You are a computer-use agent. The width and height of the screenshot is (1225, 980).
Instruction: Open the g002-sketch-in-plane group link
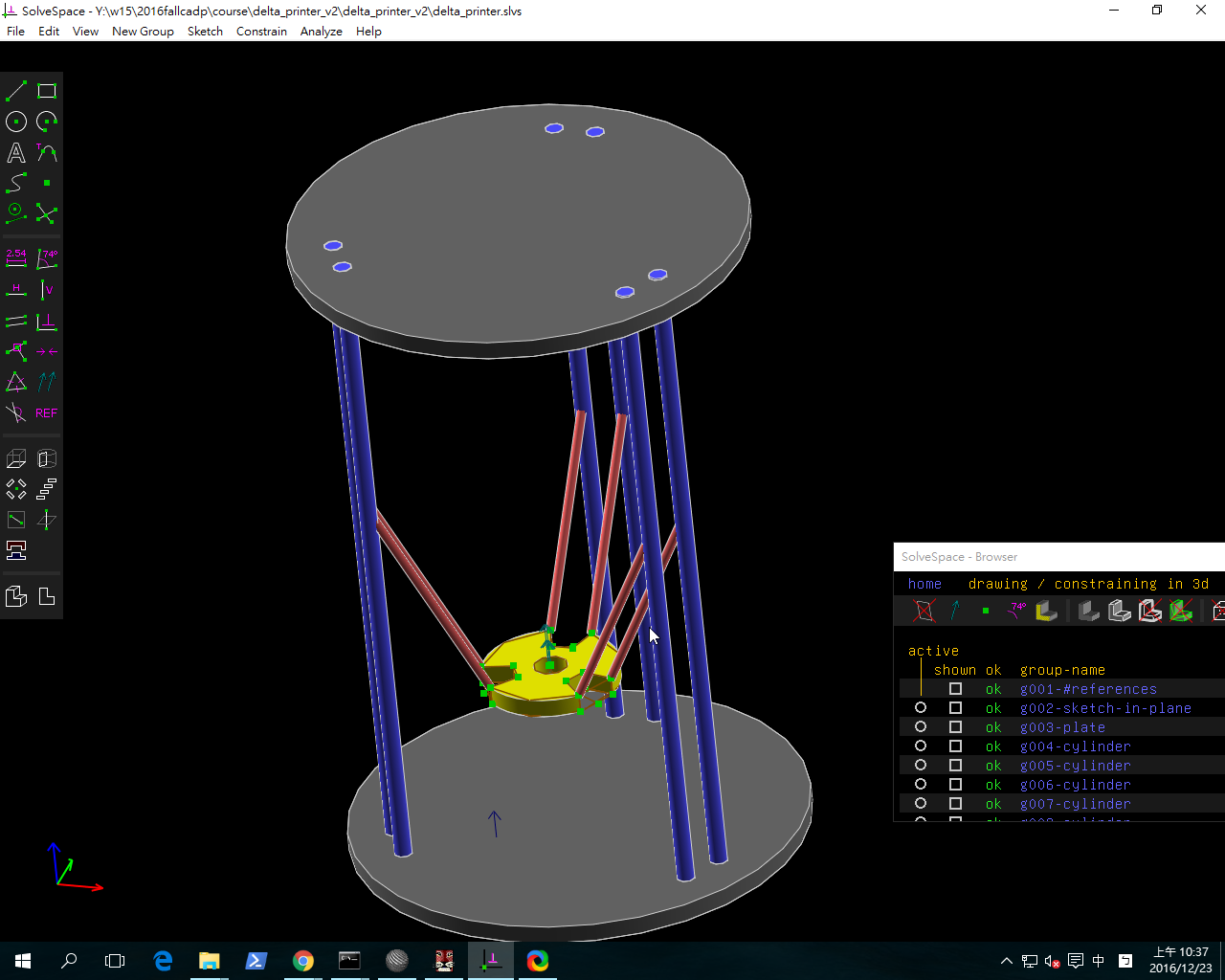tap(1105, 708)
